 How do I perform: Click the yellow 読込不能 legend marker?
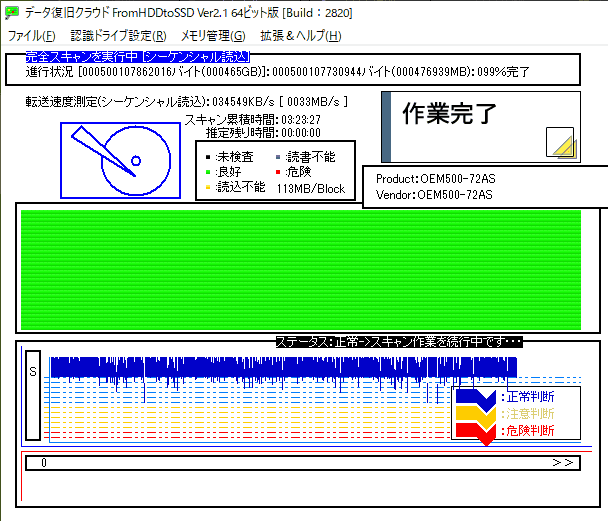[208, 188]
